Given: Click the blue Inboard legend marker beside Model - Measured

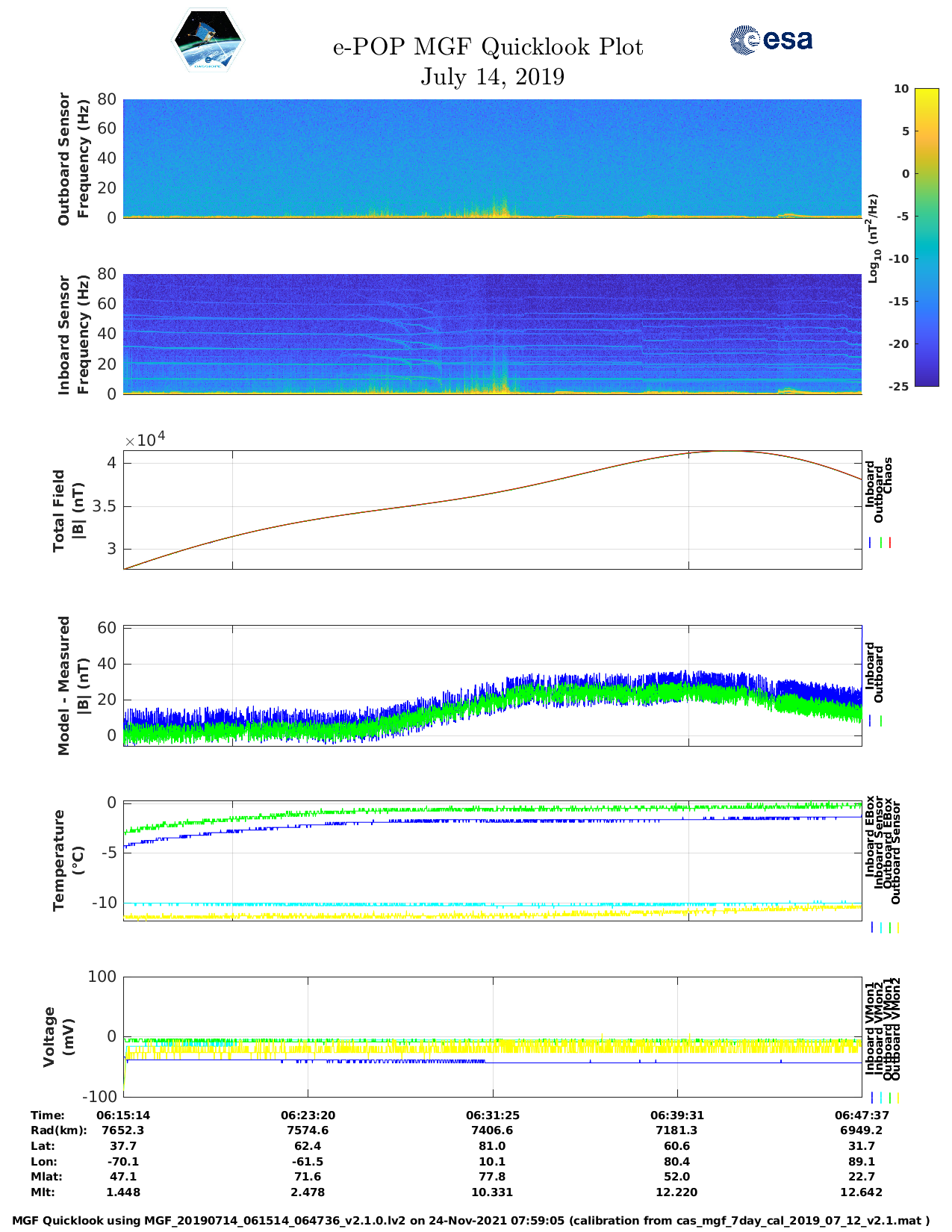Looking at the screenshot, I should (x=871, y=721).
